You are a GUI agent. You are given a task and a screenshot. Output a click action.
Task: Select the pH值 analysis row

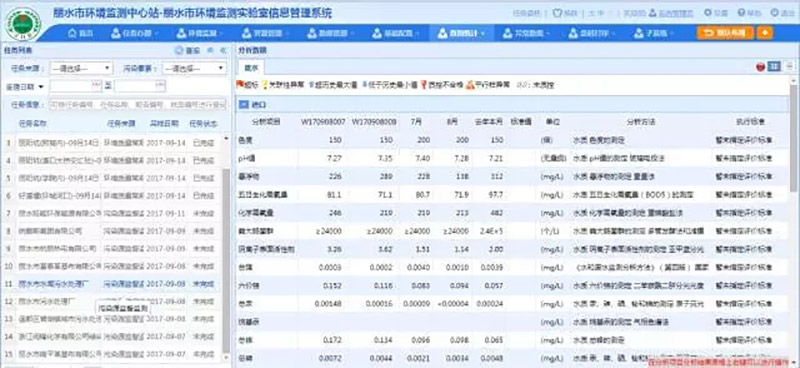[513, 158]
